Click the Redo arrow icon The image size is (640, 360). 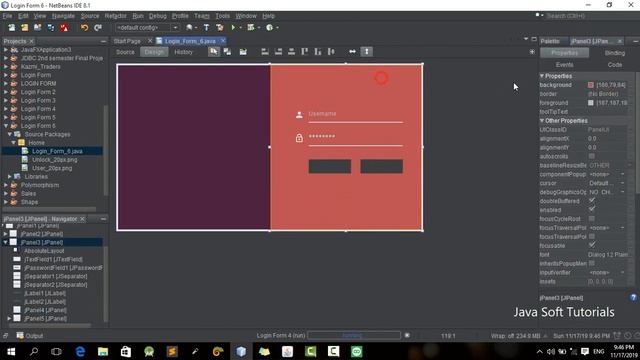tap(98, 27)
